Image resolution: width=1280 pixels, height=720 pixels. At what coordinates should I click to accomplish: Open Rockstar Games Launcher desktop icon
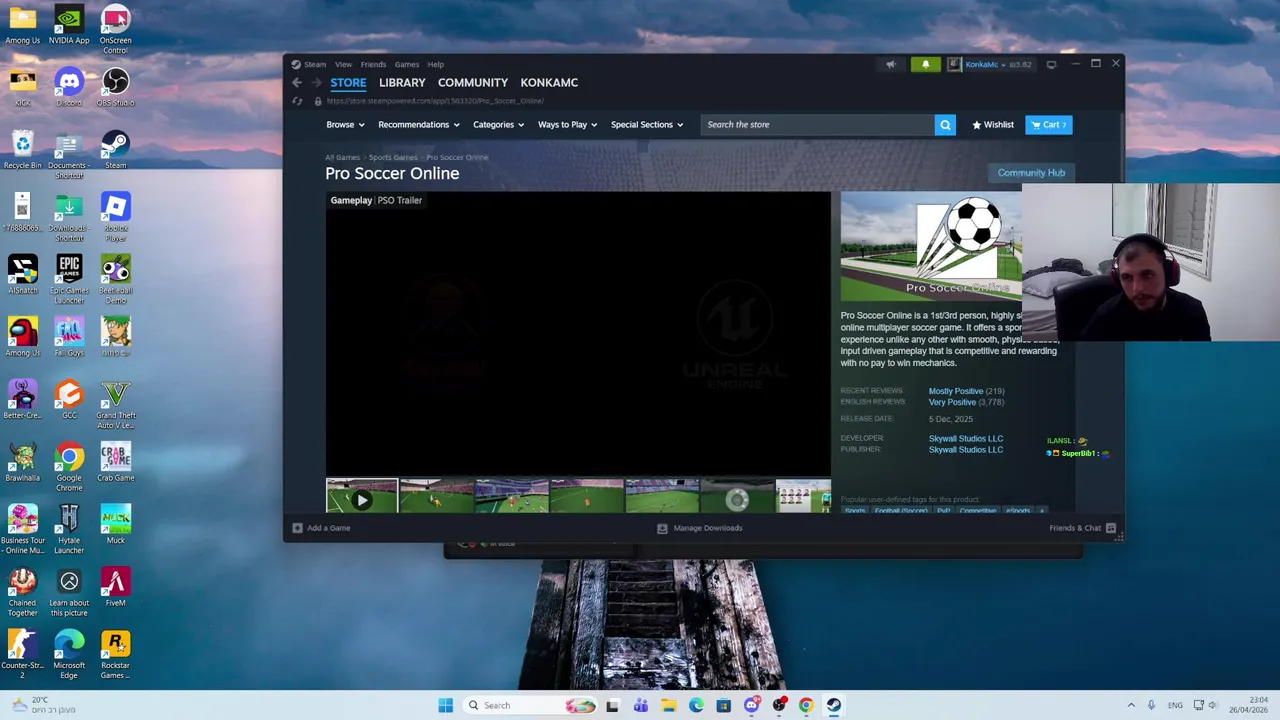coord(115,654)
